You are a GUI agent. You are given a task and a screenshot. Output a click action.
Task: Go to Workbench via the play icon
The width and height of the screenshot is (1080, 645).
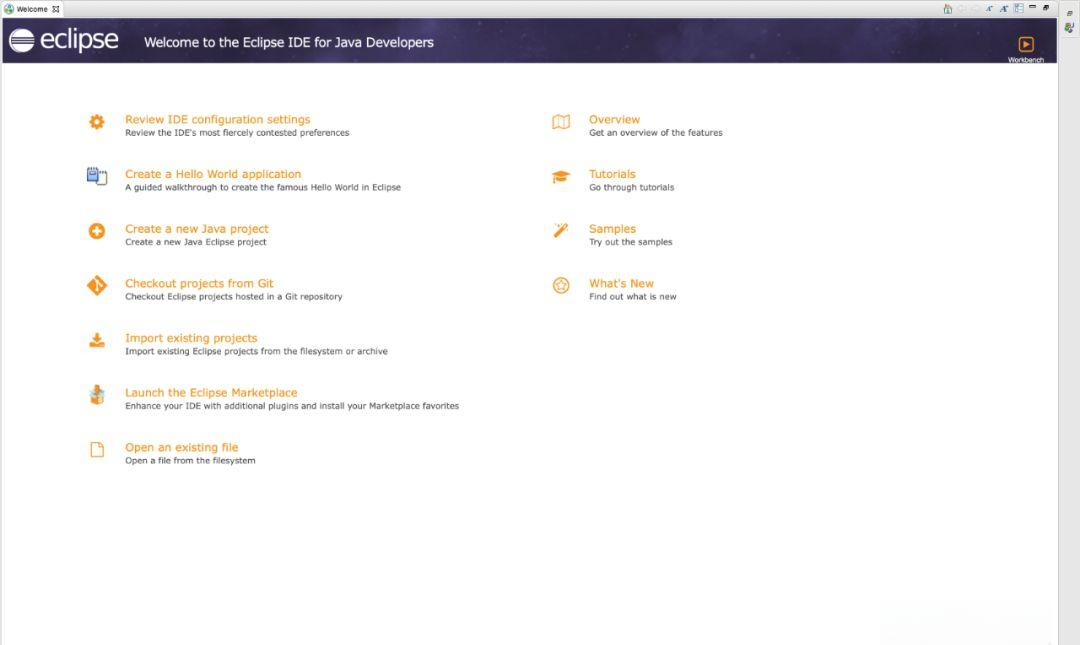(1026, 44)
